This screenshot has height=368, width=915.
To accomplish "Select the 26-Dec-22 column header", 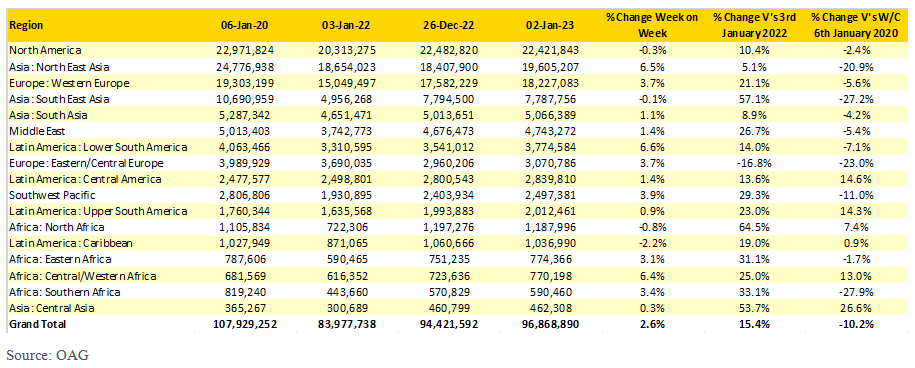I will click(449, 26).
